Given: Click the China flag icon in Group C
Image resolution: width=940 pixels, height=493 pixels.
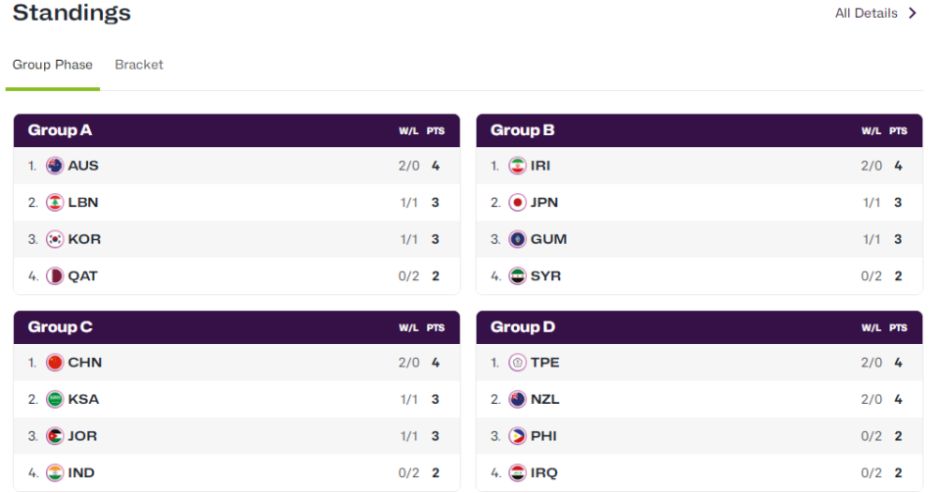Looking at the screenshot, I should pos(55,363).
